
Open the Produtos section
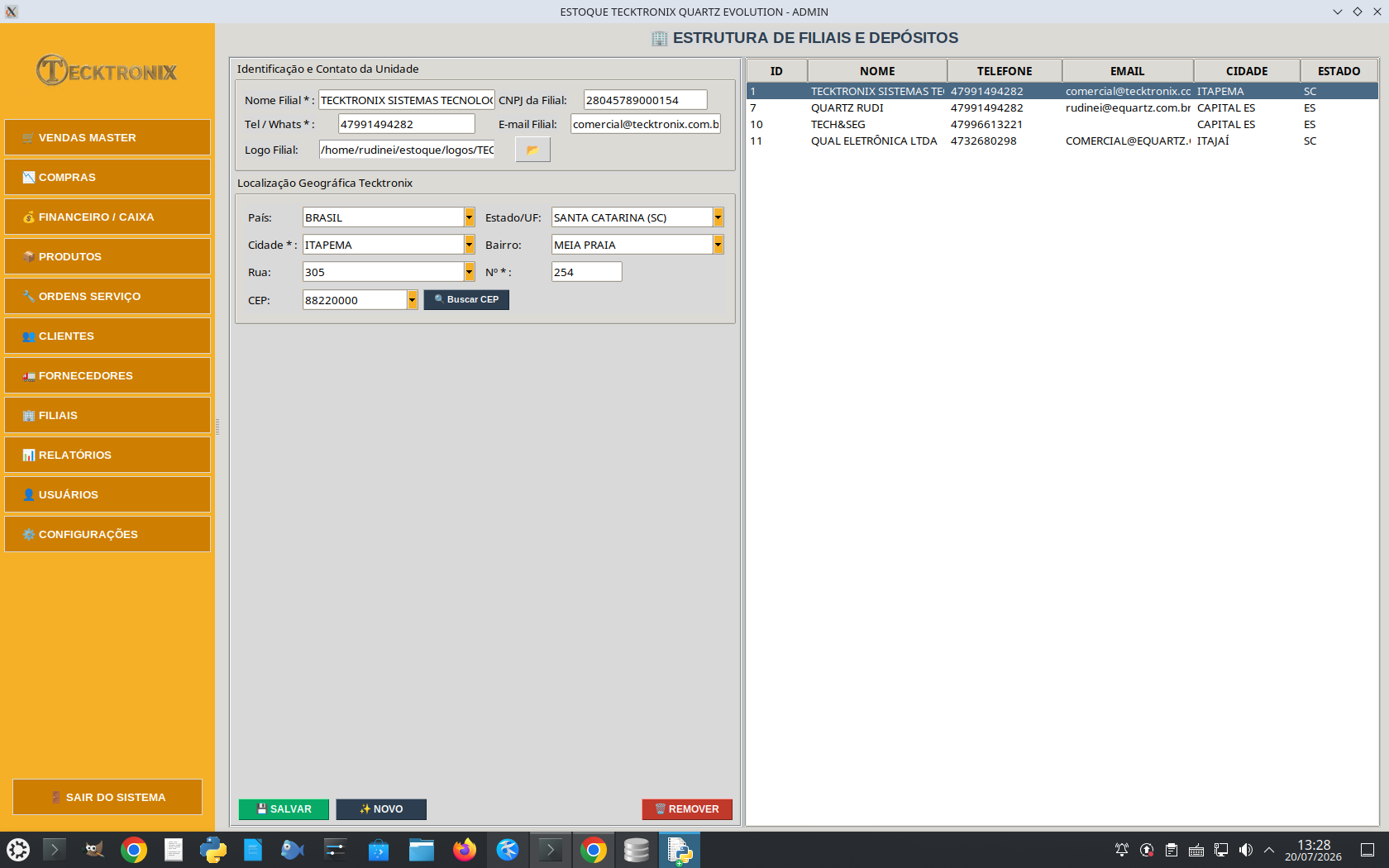107,256
